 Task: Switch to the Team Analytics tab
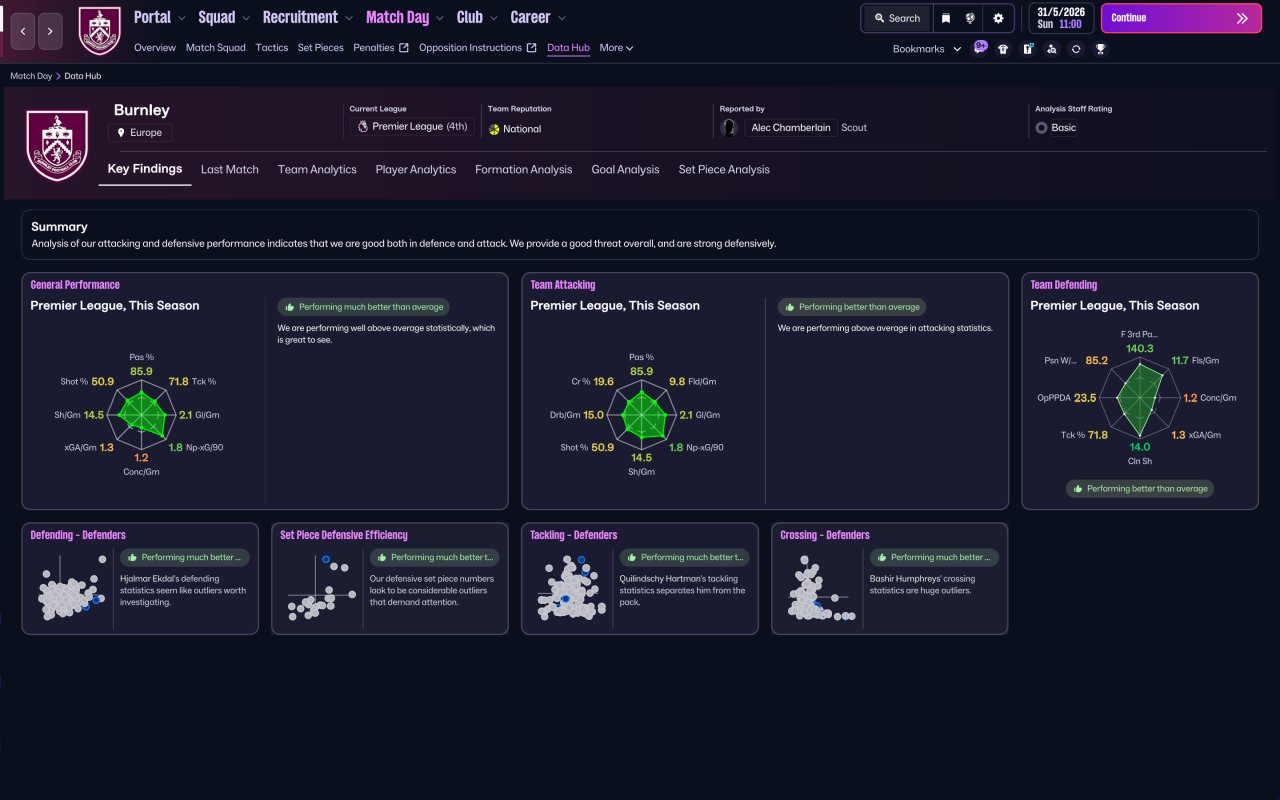[317, 170]
